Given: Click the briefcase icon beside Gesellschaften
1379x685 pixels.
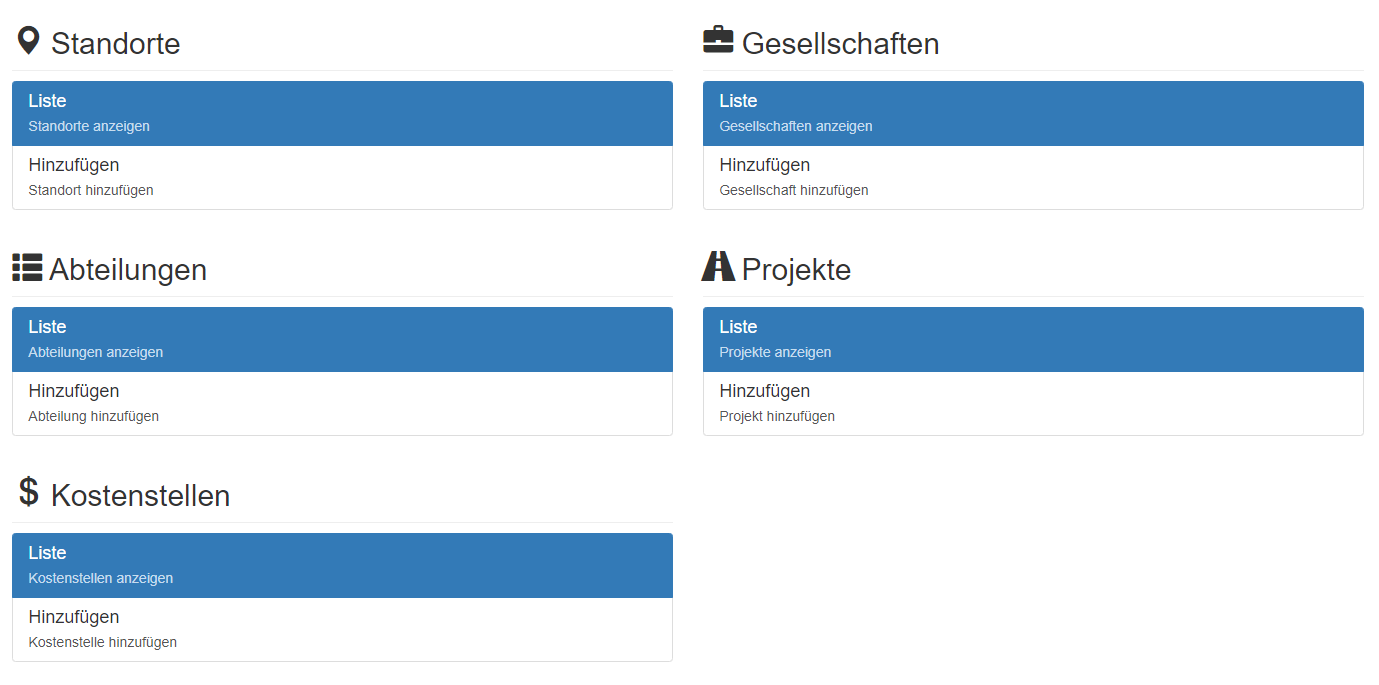Looking at the screenshot, I should click(x=718, y=41).
